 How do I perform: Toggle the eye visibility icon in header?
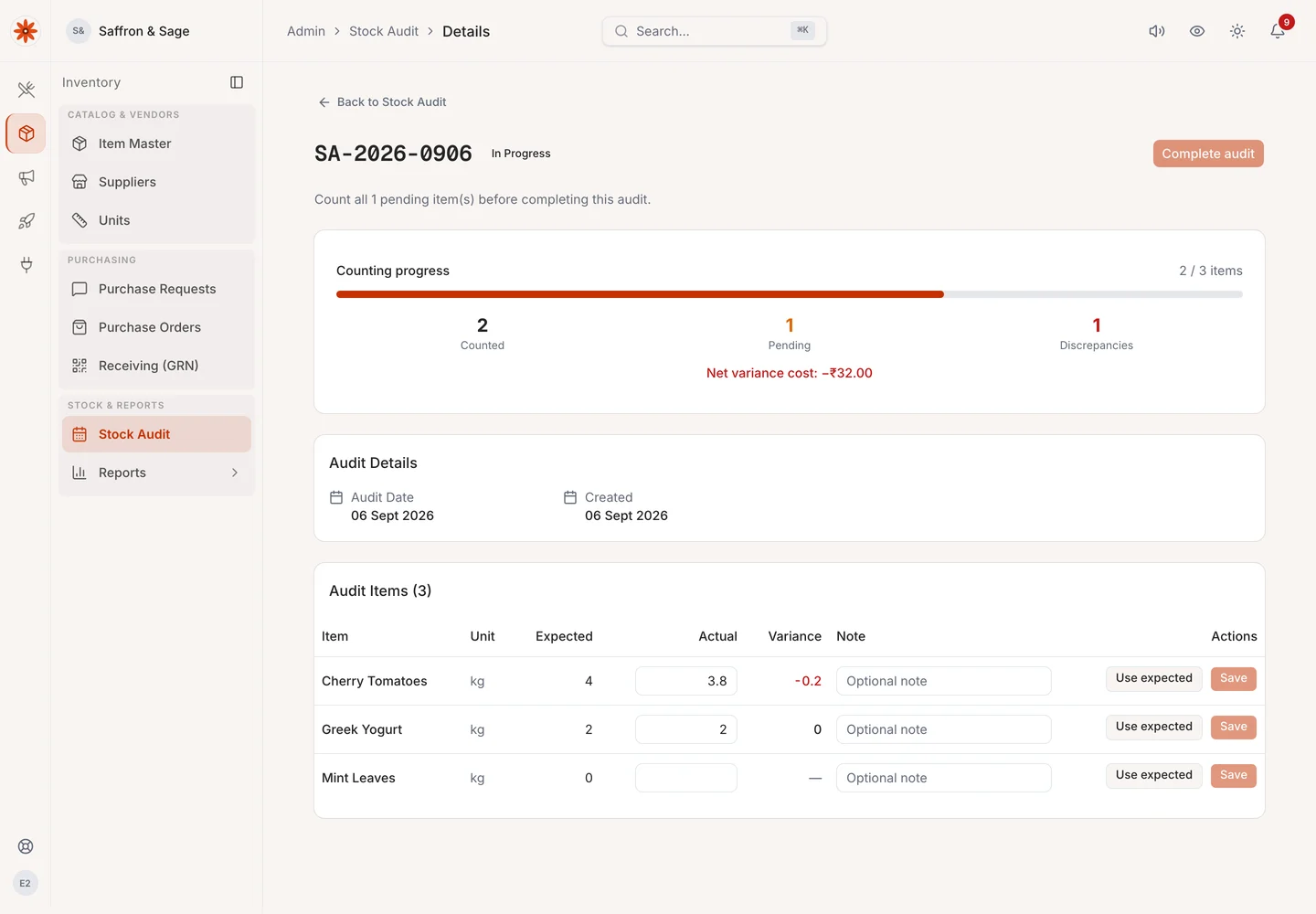point(1197,31)
